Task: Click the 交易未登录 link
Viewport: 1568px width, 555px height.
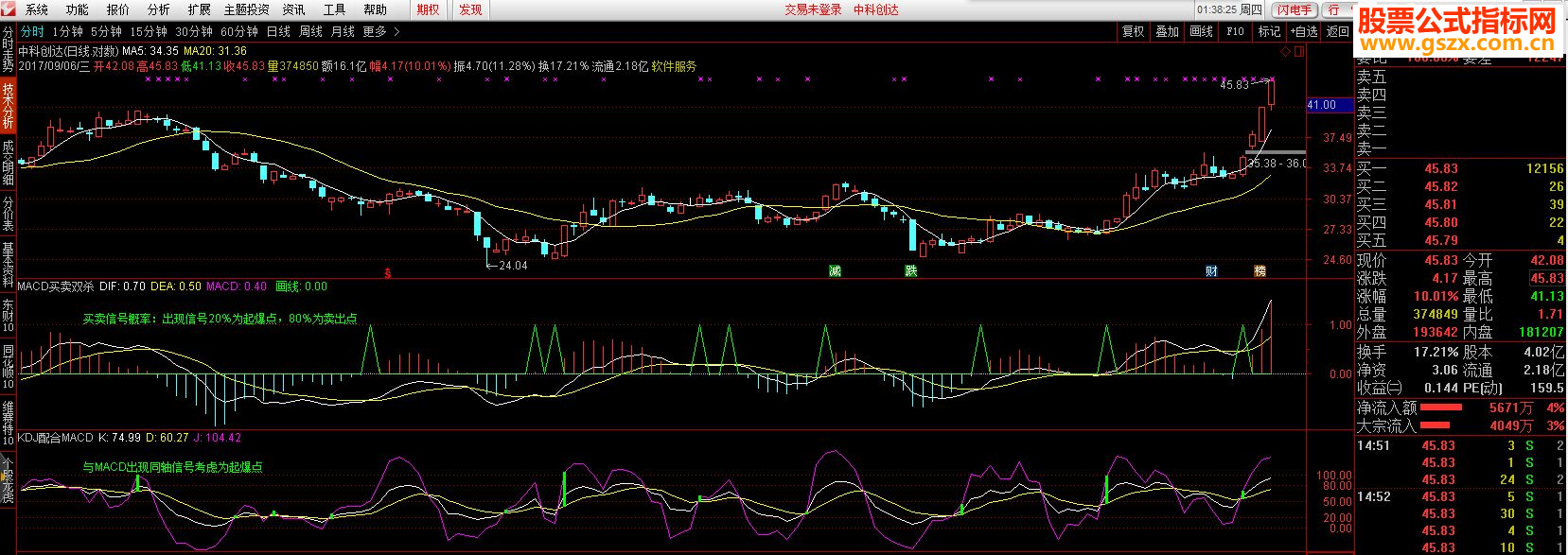Action: click(x=813, y=9)
